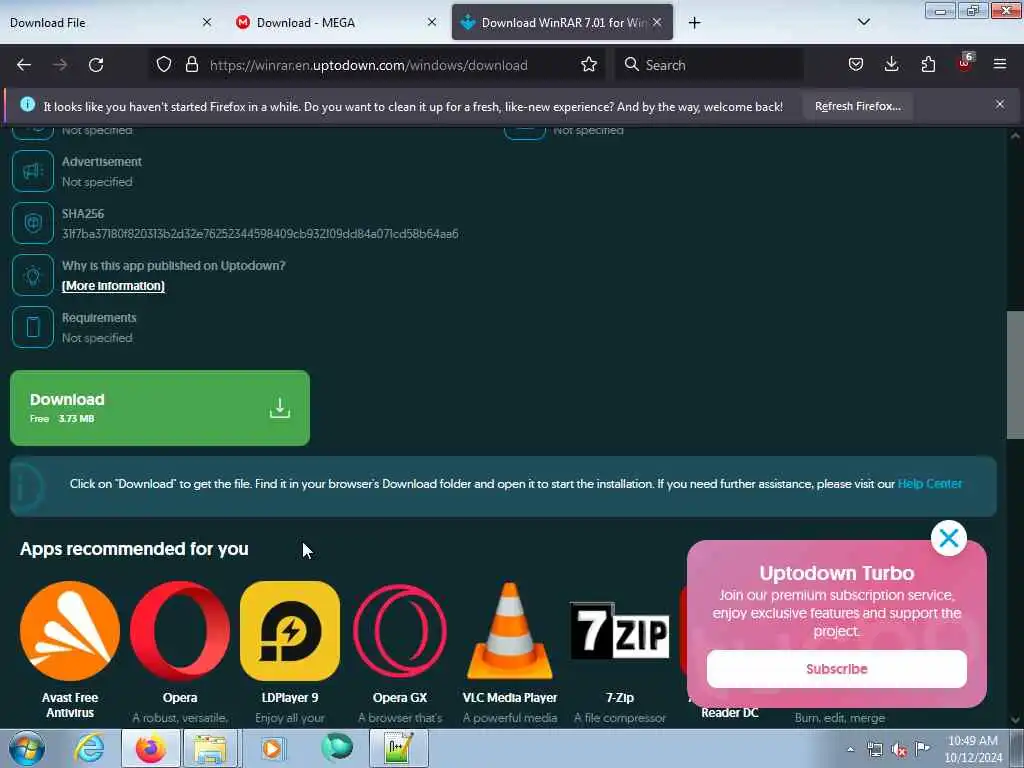Open Save to Pocket icon
This screenshot has height=768, width=1024.
(x=856, y=64)
